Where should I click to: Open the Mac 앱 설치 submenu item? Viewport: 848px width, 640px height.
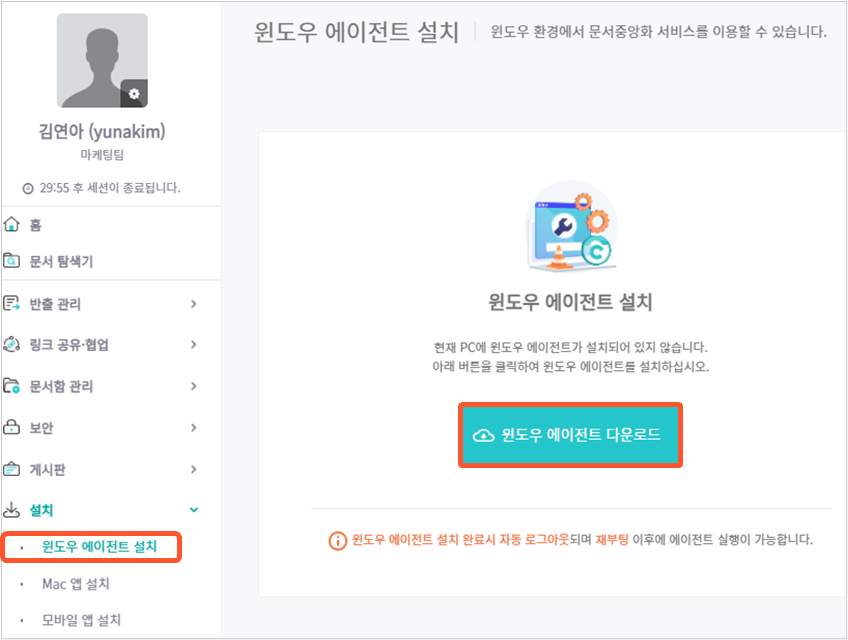point(76,584)
